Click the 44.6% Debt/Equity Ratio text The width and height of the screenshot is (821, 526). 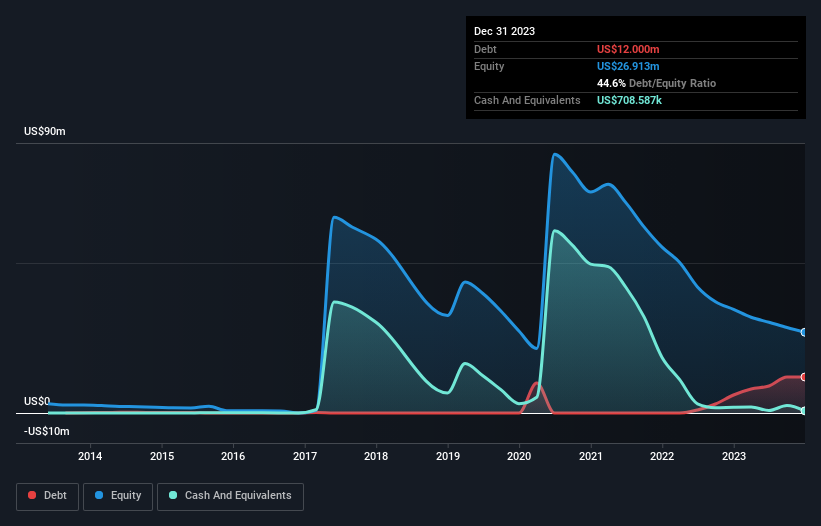[x=656, y=83]
